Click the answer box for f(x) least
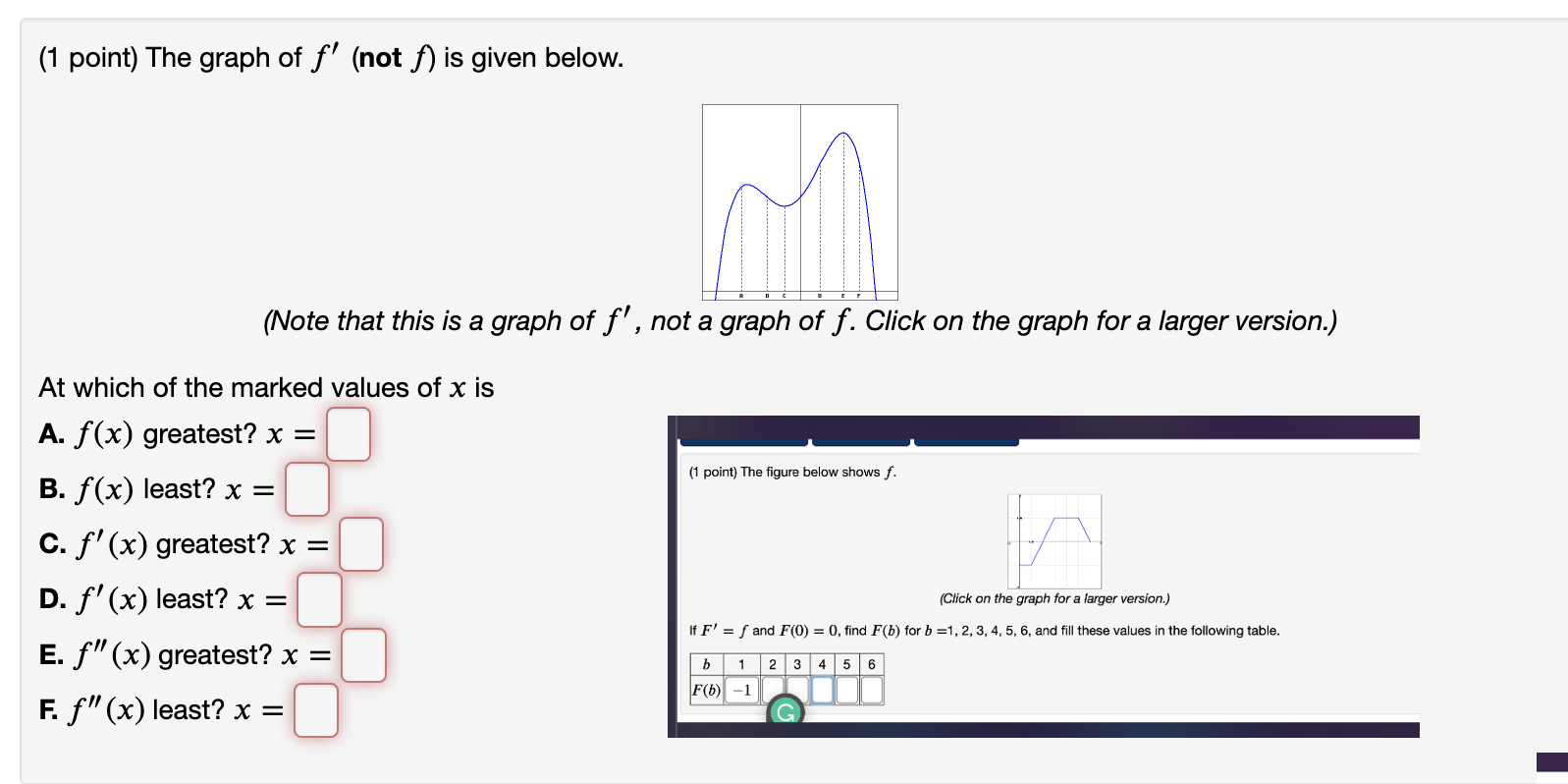This screenshot has height=784, width=1568. [306, 490]
